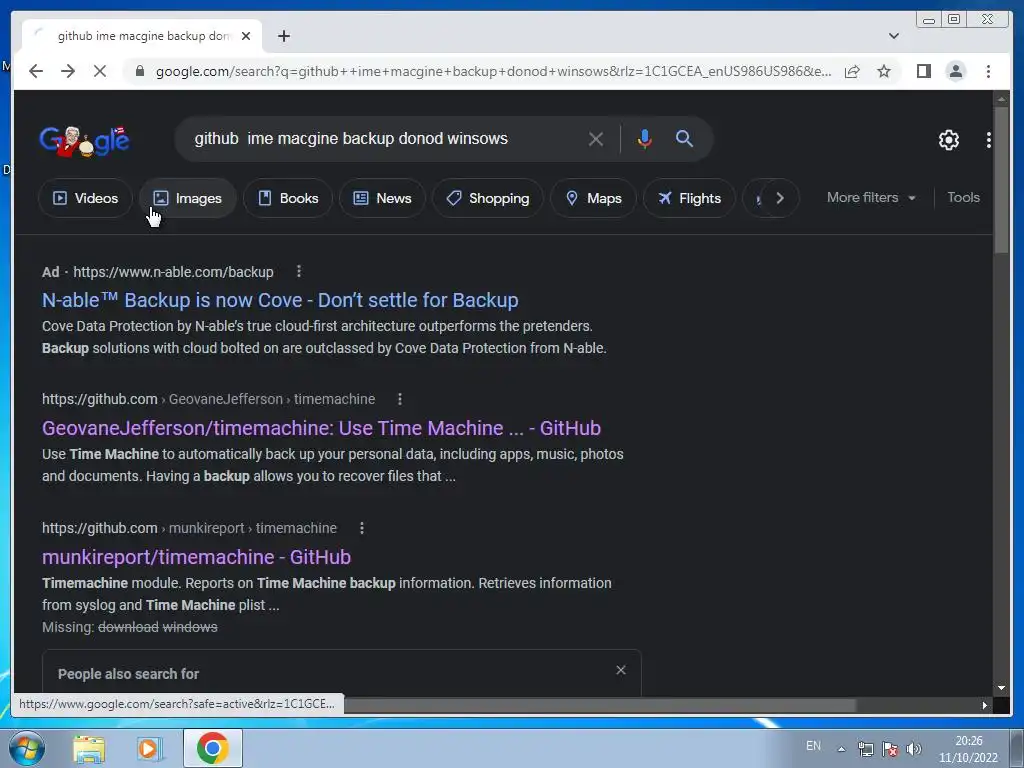Viewport: 1024px width, 768px height.
Task: Expand More filters dropdown
Action: [x=871, y=197]
